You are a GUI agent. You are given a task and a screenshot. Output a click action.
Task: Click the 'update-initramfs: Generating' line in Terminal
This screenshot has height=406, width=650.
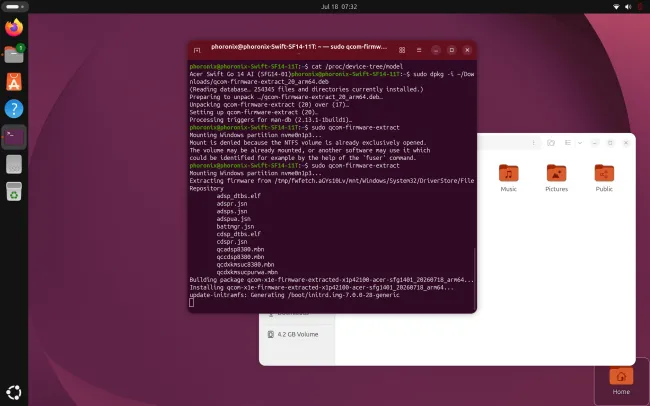click(294, 295)
